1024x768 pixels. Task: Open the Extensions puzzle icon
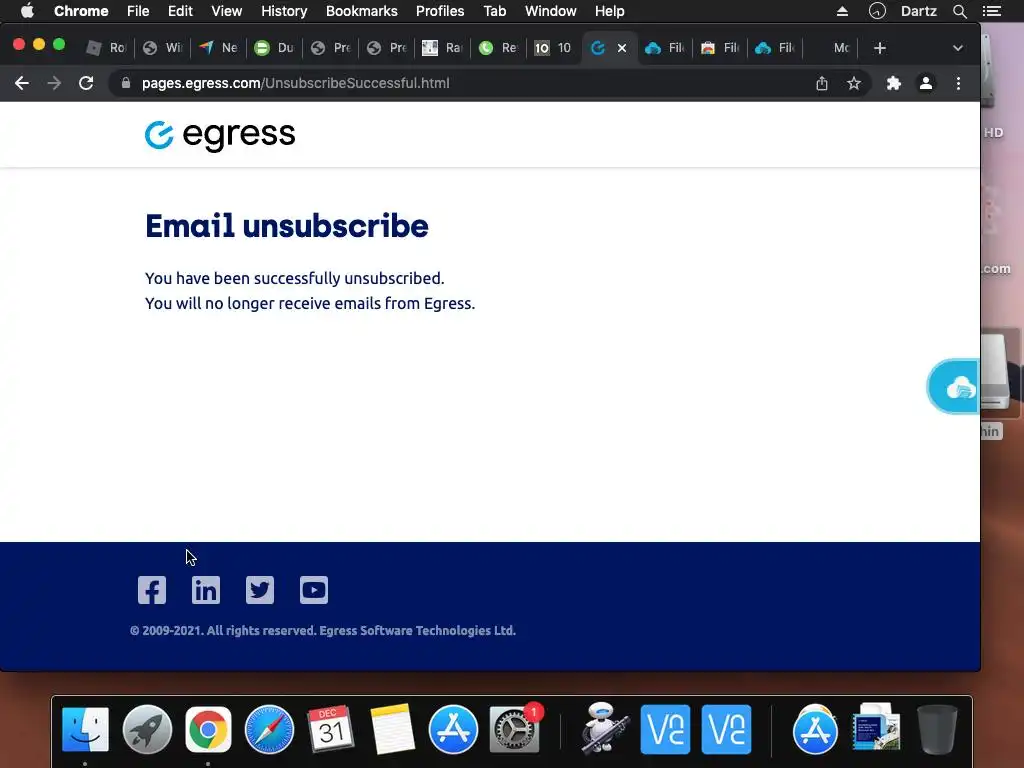[893, 83]
